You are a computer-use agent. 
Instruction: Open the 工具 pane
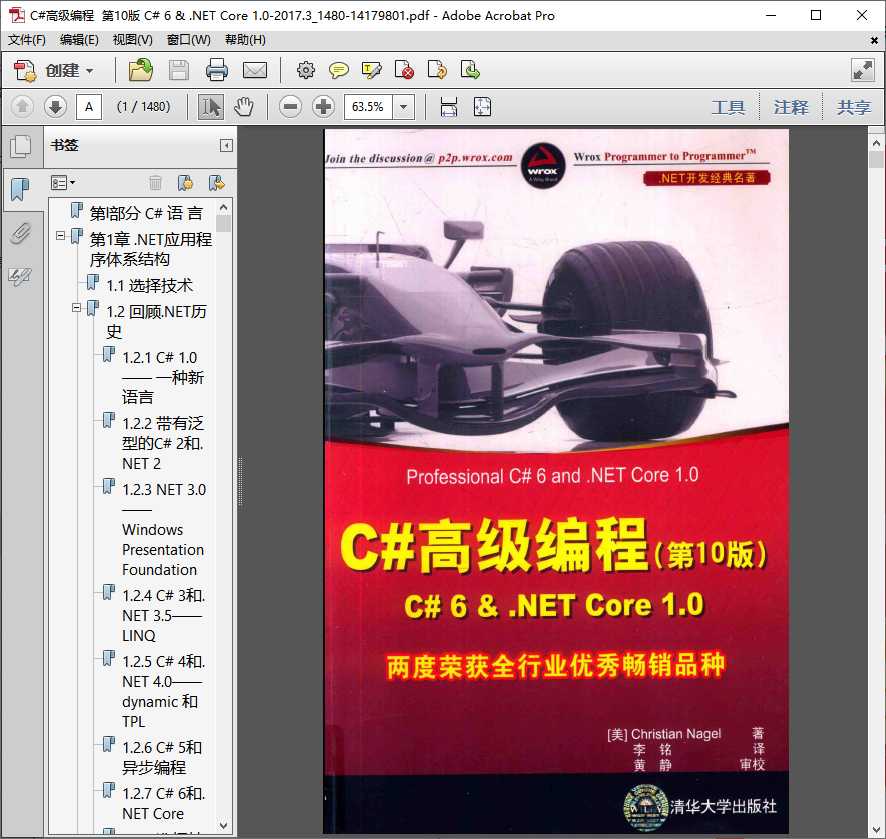pos(728,107)
